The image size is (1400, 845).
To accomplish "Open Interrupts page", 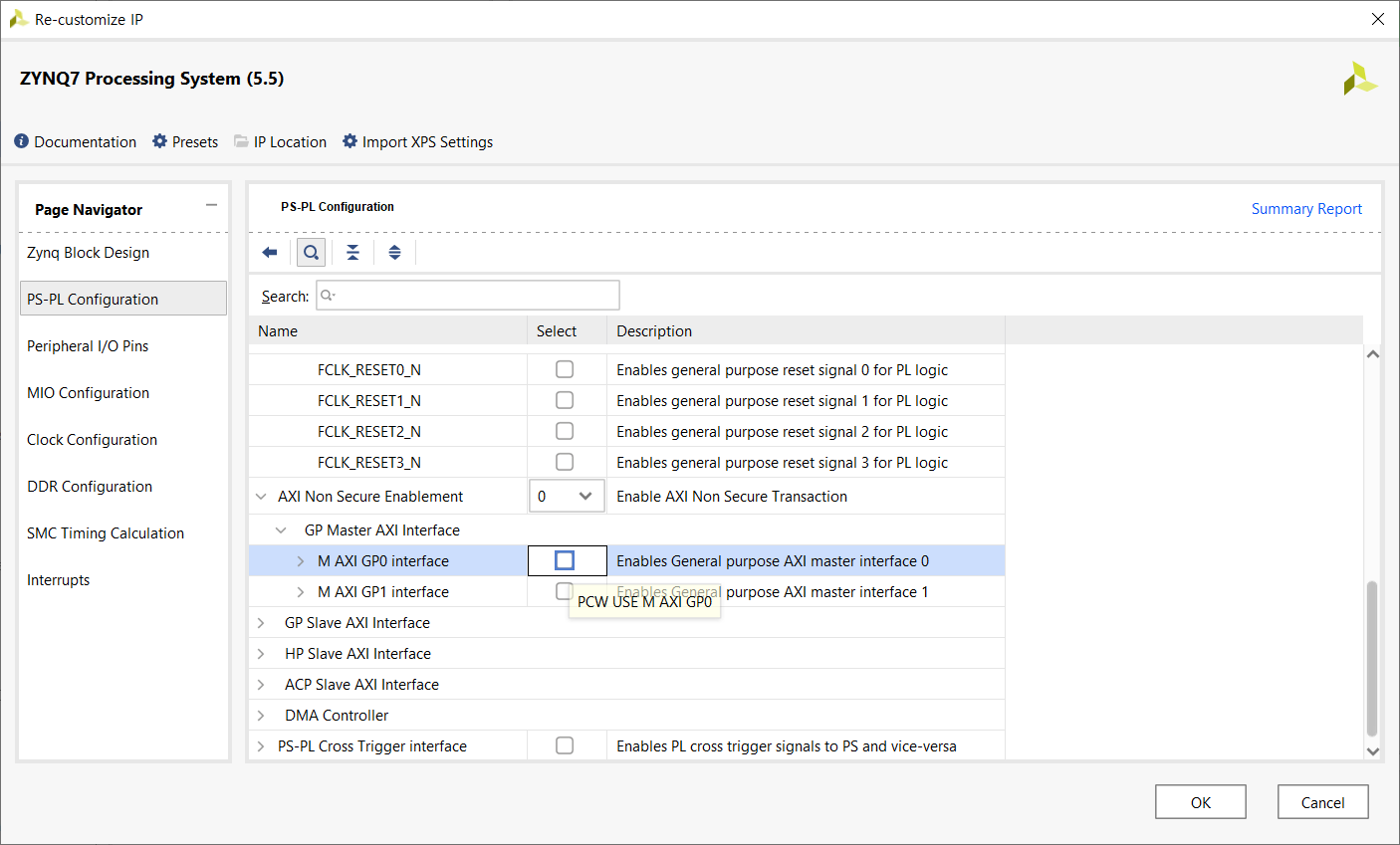I will 123,579.
